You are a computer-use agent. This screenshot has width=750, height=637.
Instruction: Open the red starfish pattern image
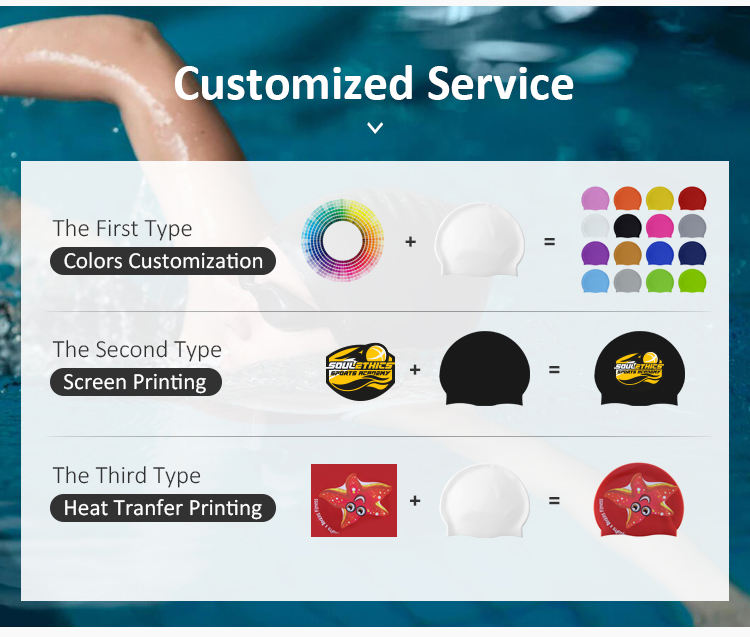click(x=354, y=500)
